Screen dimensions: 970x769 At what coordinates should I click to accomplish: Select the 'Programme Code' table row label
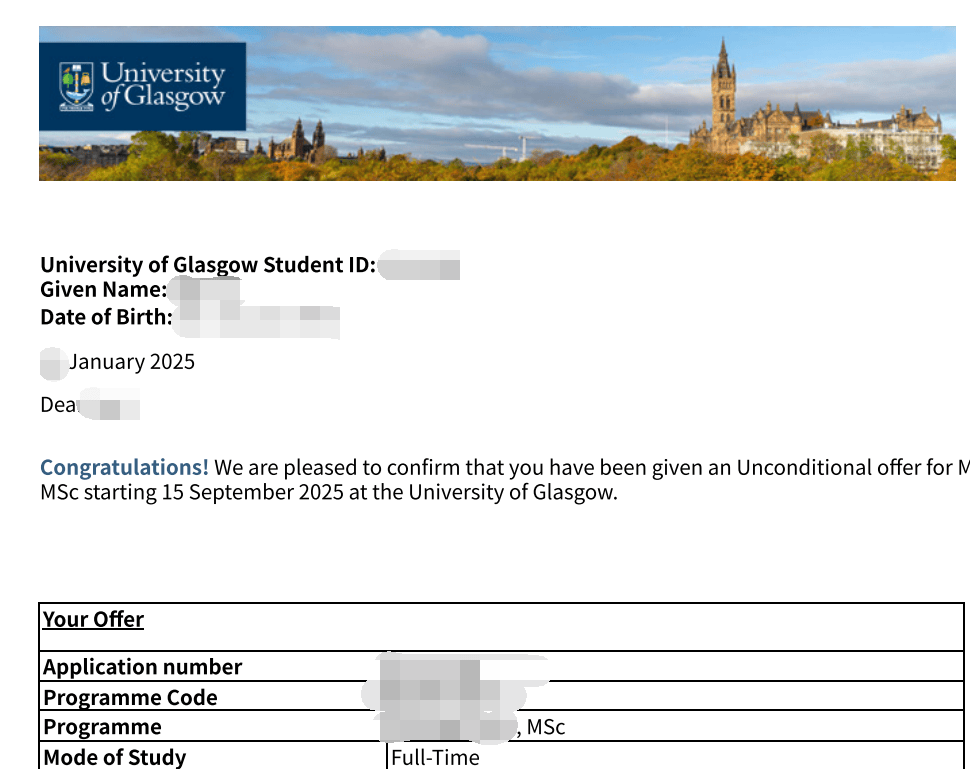click(130, 698)
